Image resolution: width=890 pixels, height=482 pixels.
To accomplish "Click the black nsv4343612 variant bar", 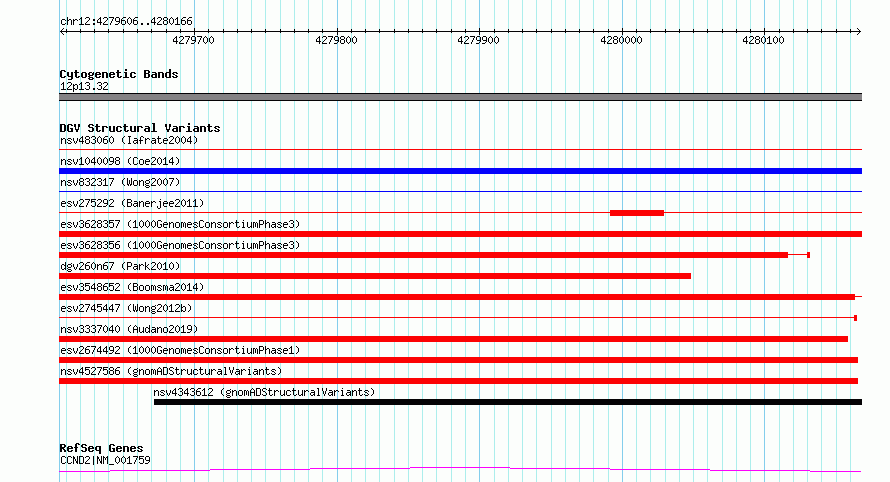I will [x=508, y=402].
